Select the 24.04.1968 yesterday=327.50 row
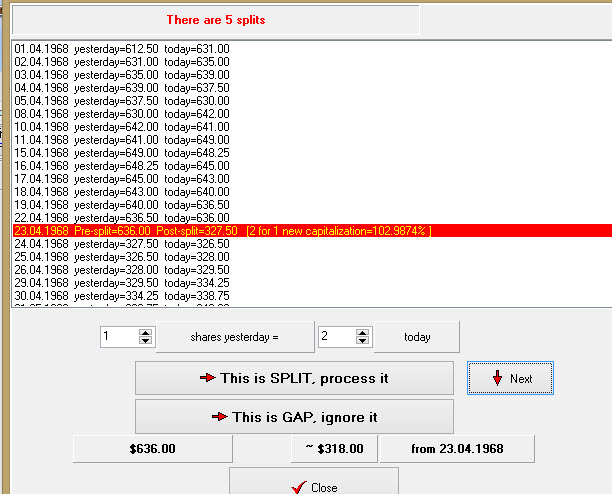612x494 pixels. [120, 244]
